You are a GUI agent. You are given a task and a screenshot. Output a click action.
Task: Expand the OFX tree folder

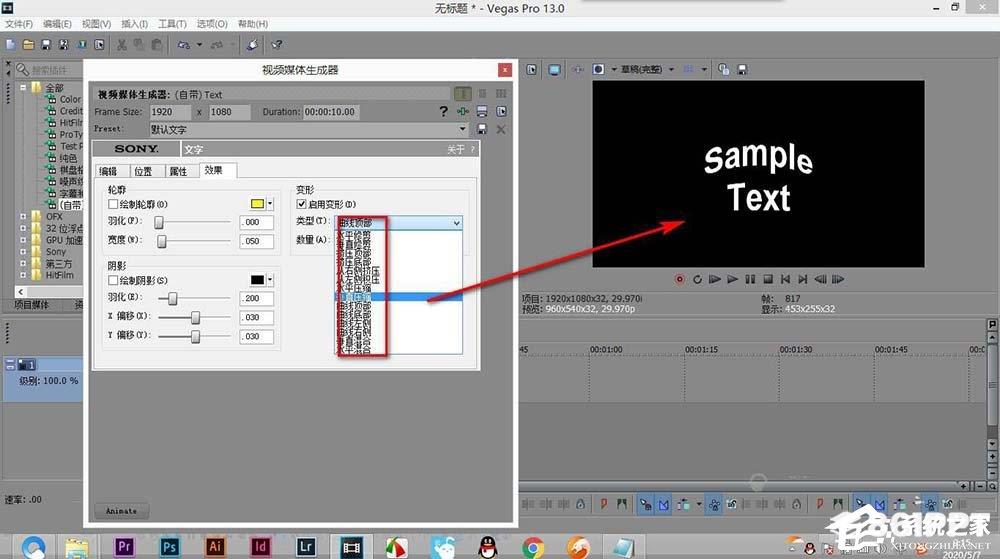[24, 217]
